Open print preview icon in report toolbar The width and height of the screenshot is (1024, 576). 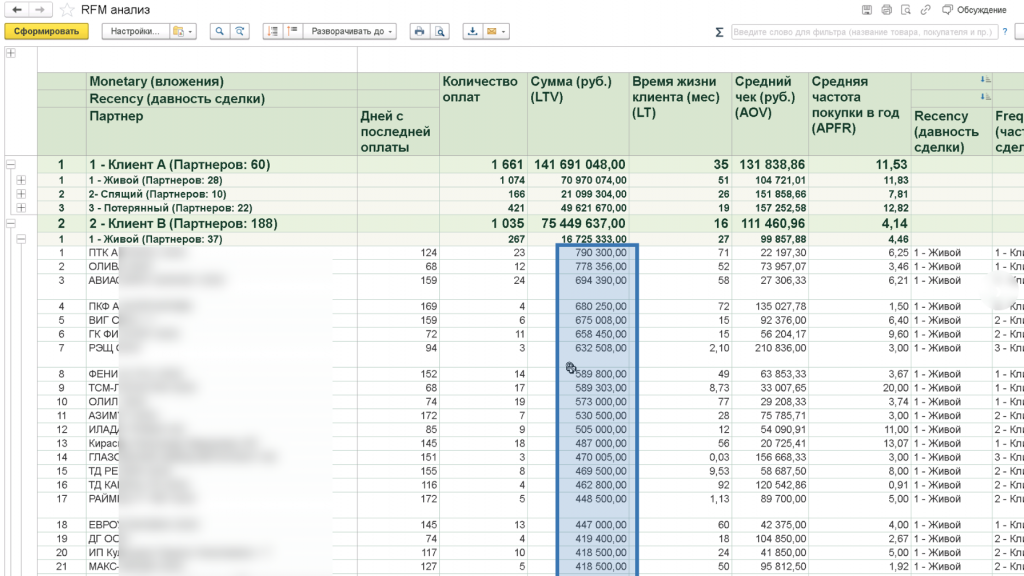click(440, 31)
